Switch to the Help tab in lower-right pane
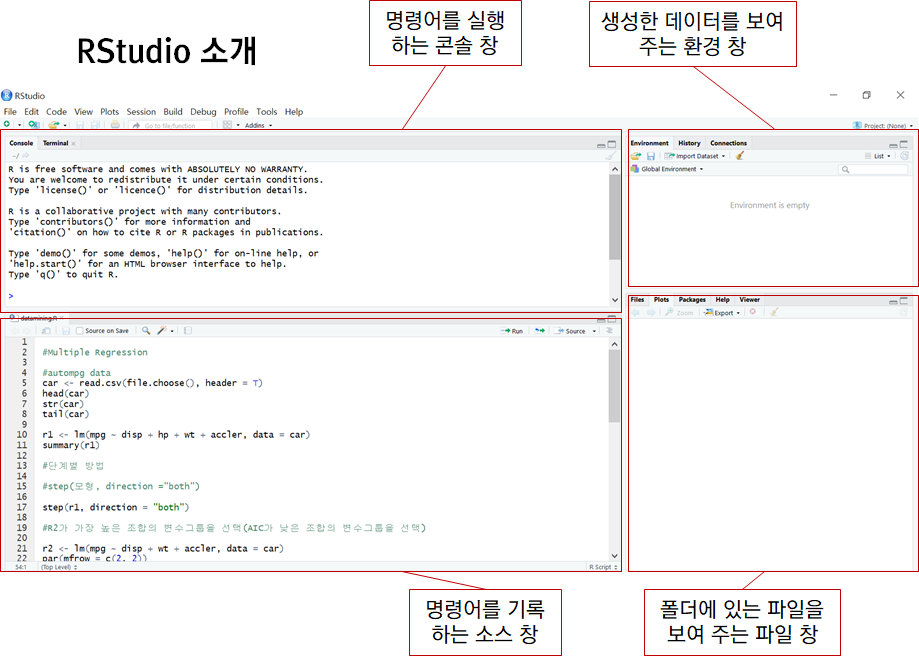 pyautogui.click(x=722, y=300)
